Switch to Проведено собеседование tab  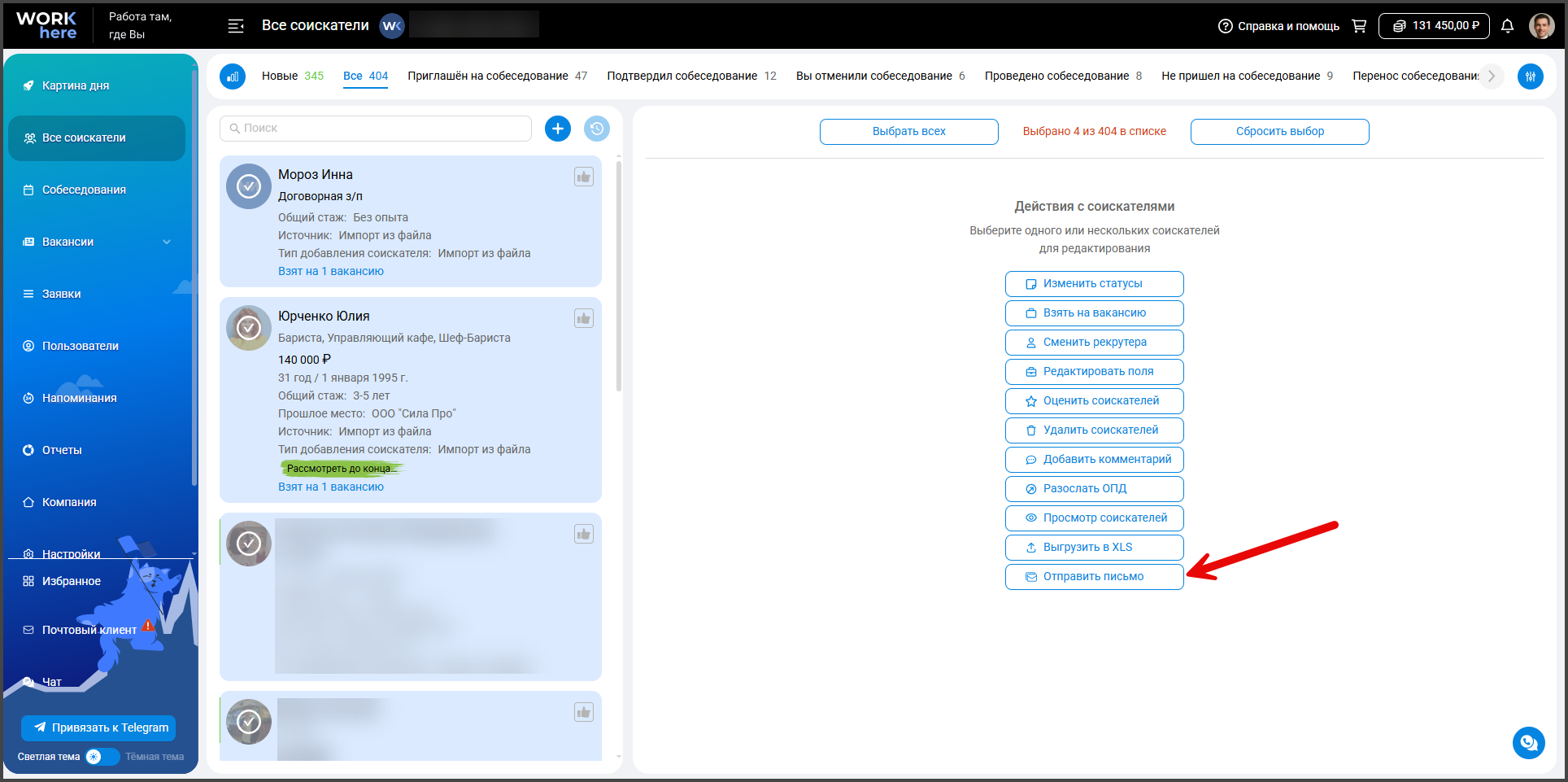coord(1063,76)
